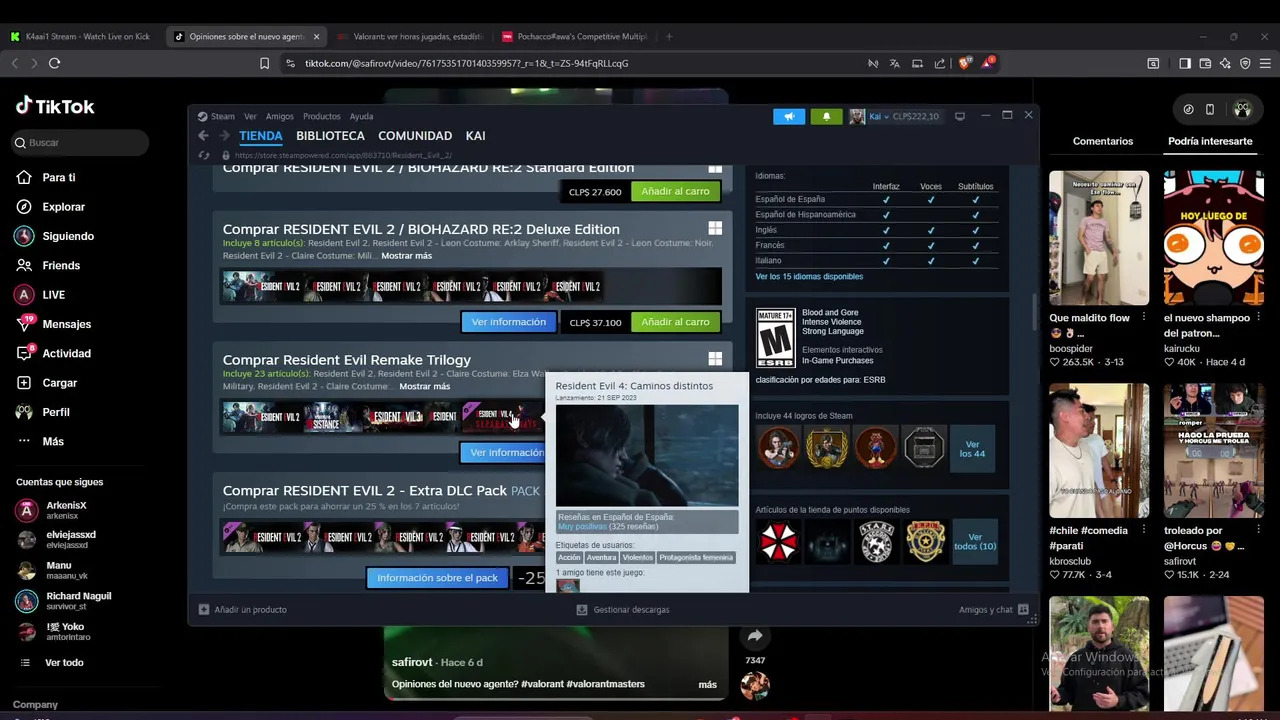Open troleado por @Horcus video thumbnail
Screen dimensions: 1280x720
1214,451
